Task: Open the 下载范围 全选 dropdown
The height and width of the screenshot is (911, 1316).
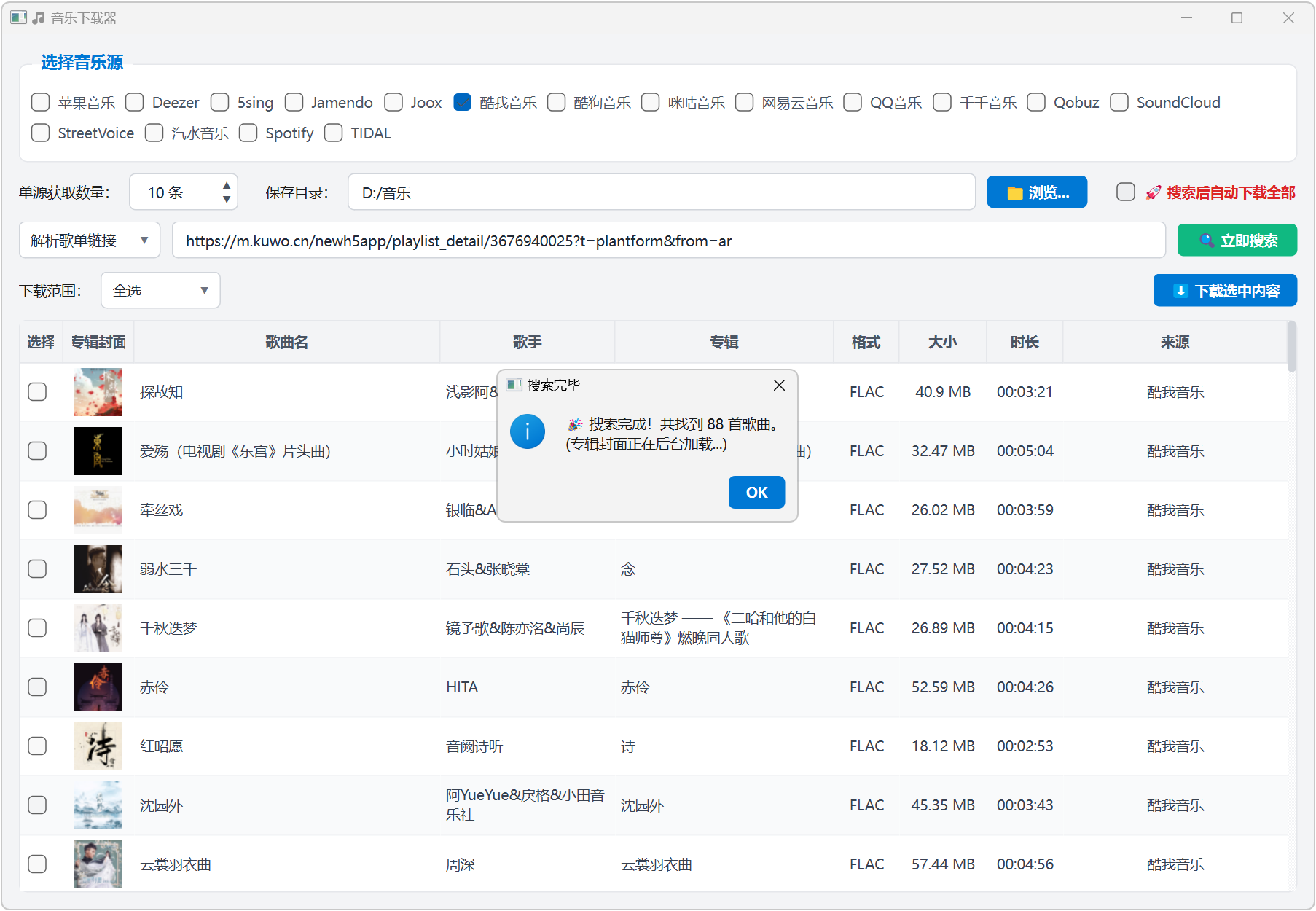Action: point(160,291)
